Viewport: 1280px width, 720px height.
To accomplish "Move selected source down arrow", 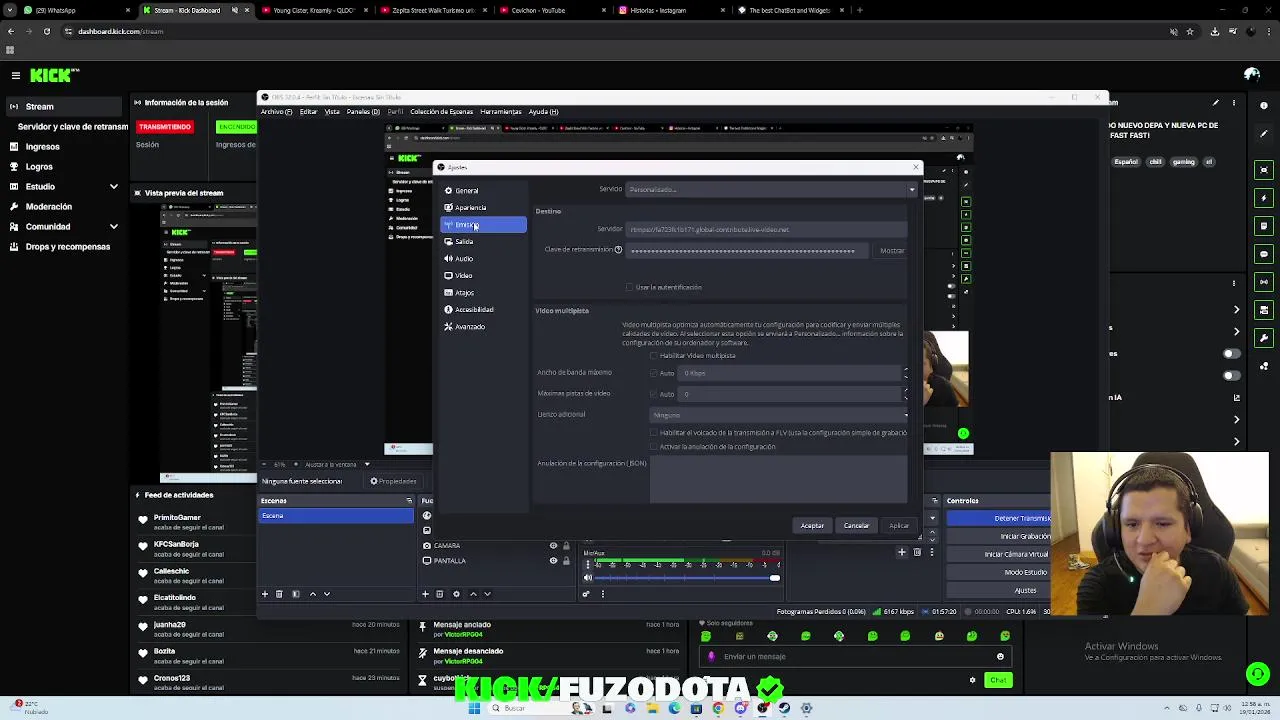I will click(x=487, y=594).
